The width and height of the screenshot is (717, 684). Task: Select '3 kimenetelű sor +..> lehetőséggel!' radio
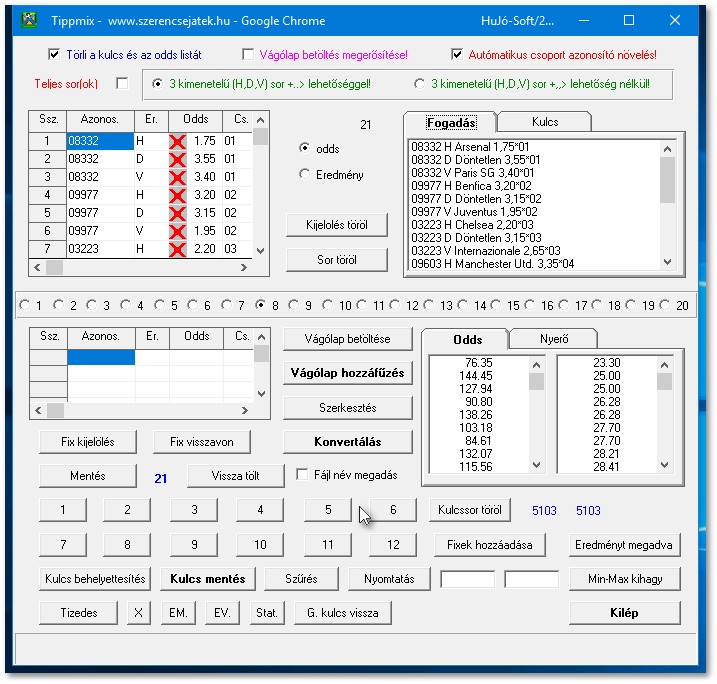coord(157,84)
